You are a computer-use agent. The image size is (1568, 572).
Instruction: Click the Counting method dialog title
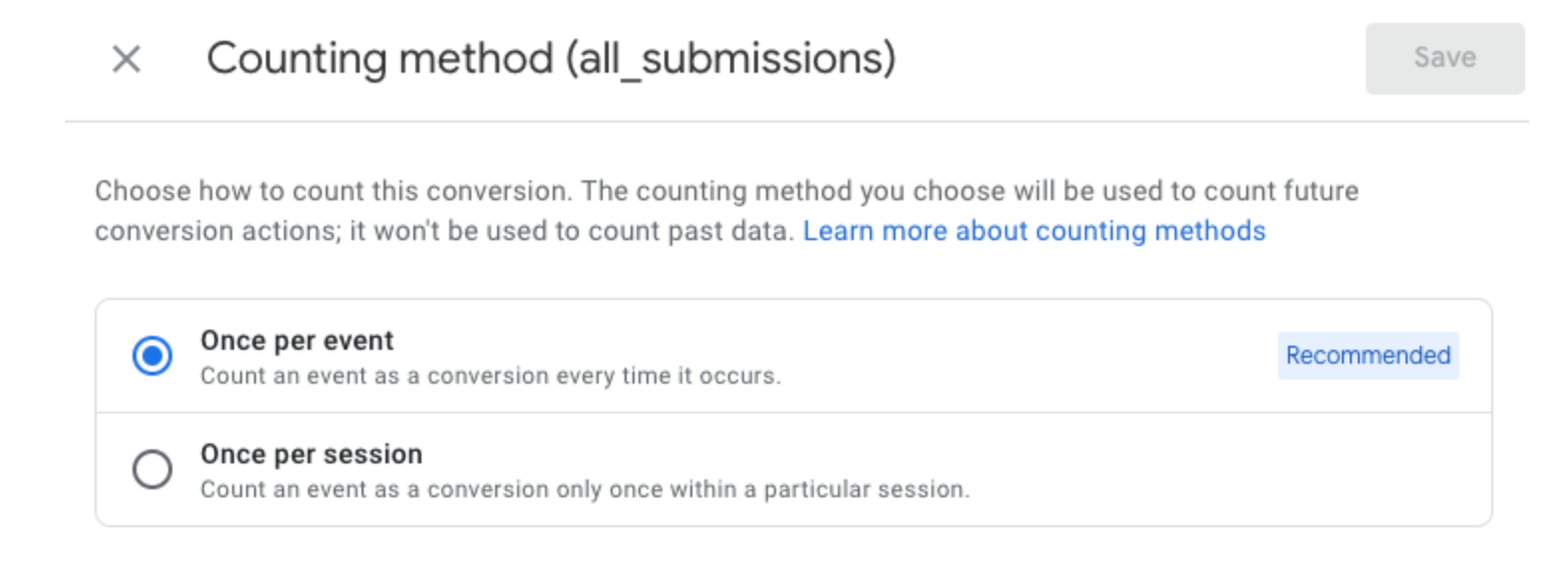(x=551, y=59)
